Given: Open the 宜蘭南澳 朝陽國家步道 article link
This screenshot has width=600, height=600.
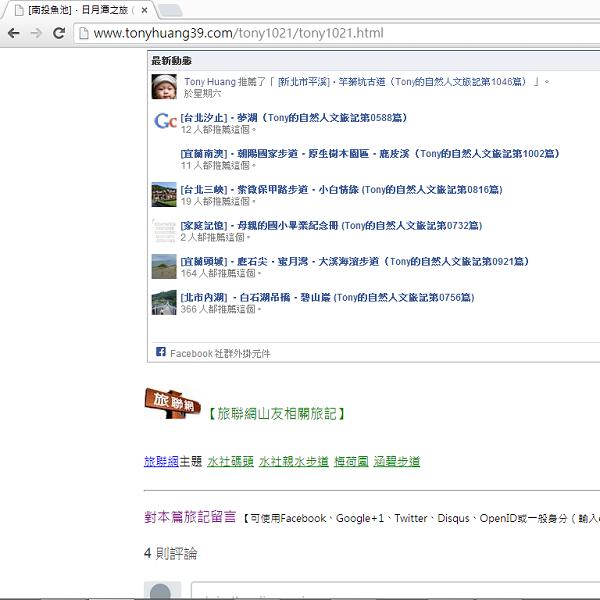Looking at the screenshot, I should 370,153.
